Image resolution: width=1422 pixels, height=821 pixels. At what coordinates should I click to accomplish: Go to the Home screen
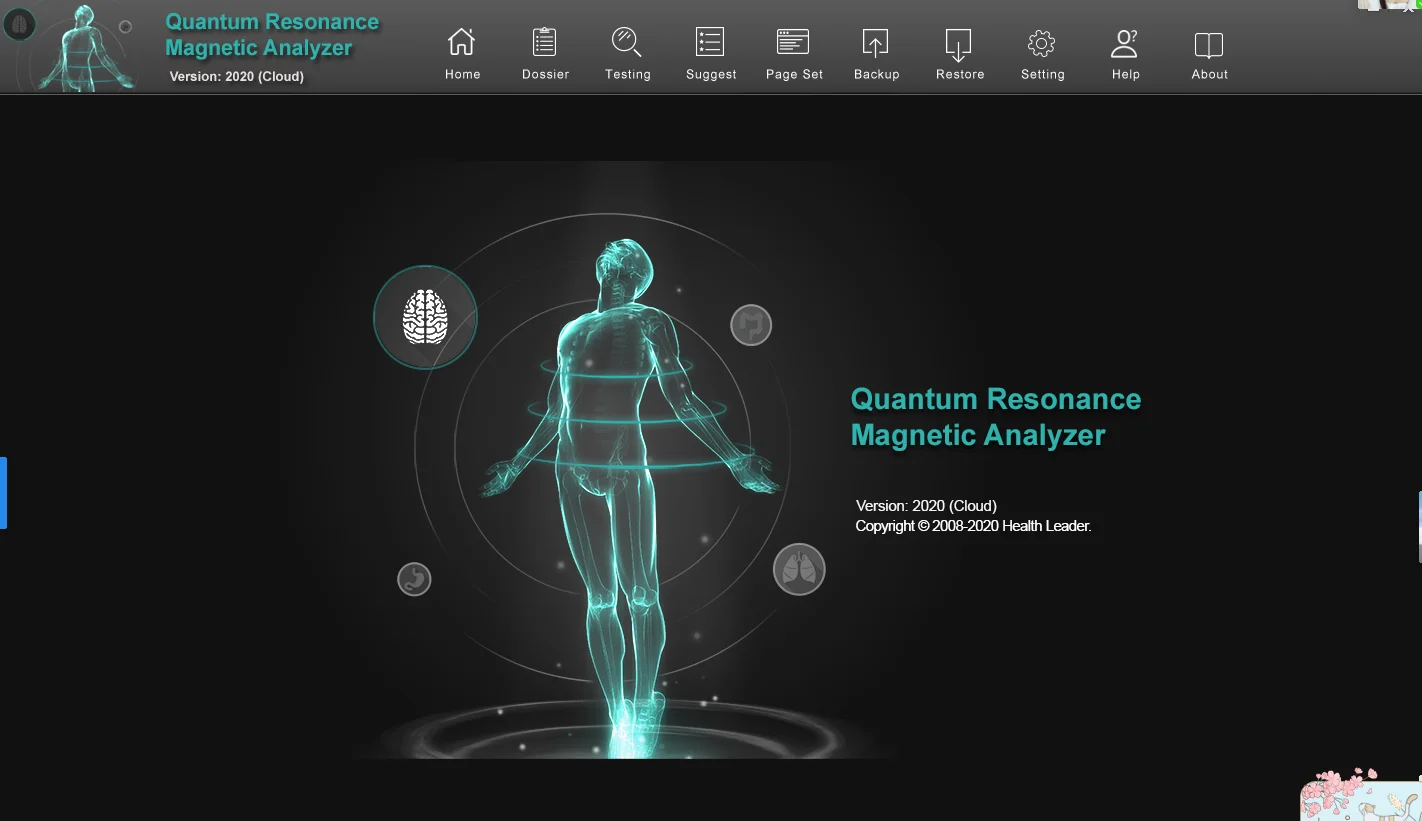pos(462,54)
